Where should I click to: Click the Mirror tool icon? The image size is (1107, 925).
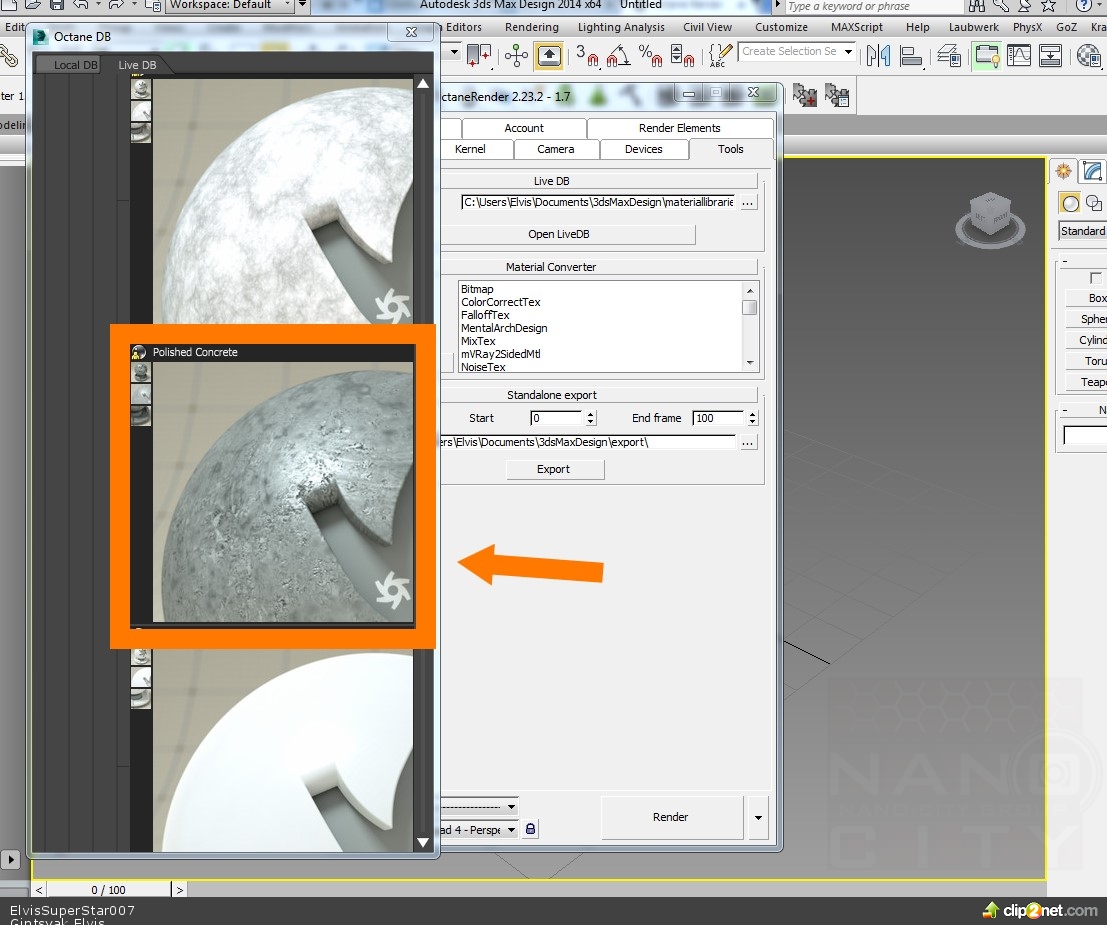click(x=878, y=55)
